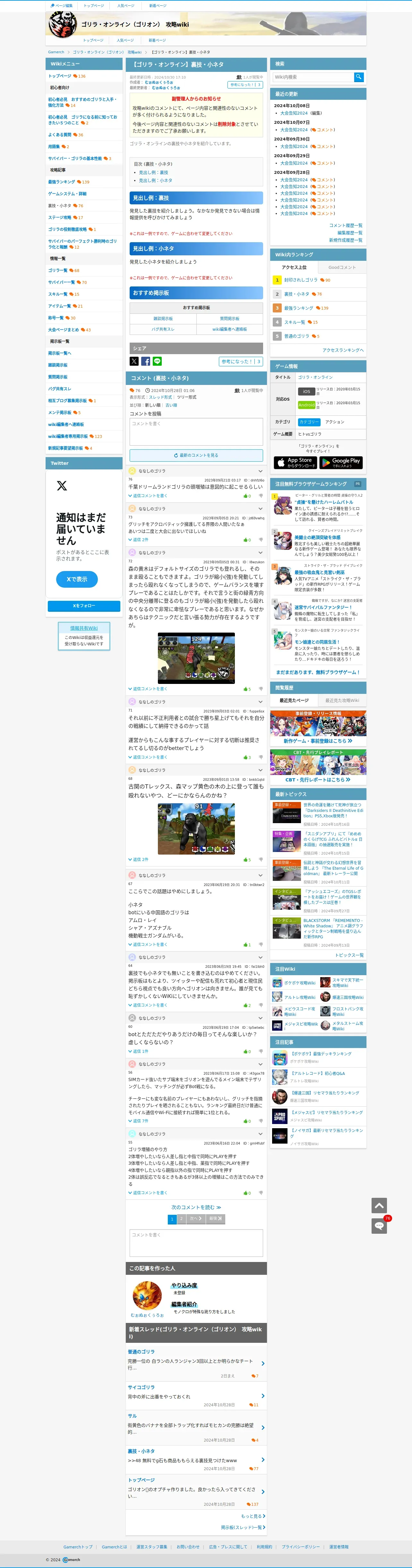Click アルトレ攻略Wiki icon in 注目Wiki

[x=277, y=997]
